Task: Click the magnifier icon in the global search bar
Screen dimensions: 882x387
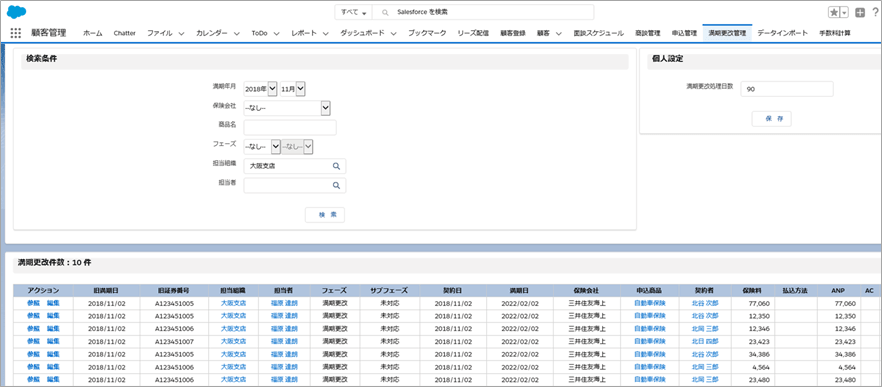Action: pyautogui.click(x=385, y=12)
